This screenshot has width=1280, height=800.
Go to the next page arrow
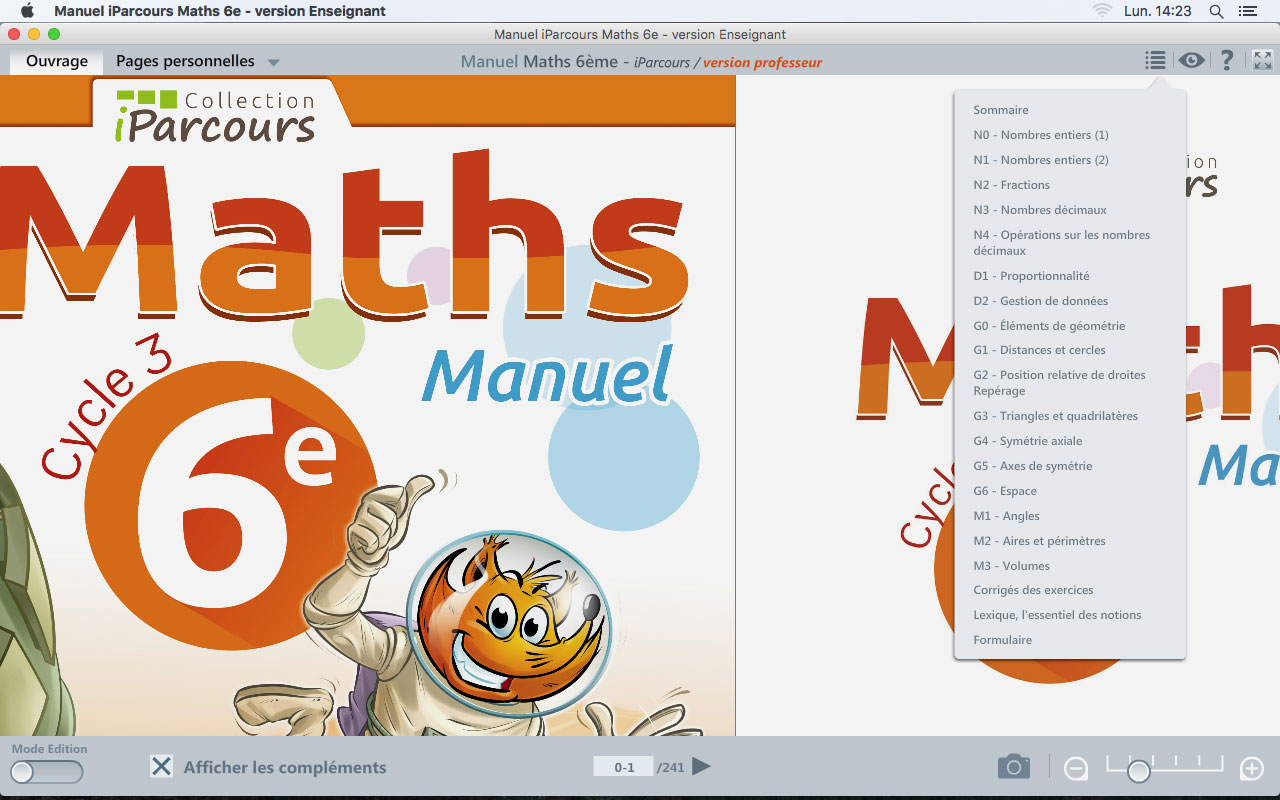tap(701, 767)
